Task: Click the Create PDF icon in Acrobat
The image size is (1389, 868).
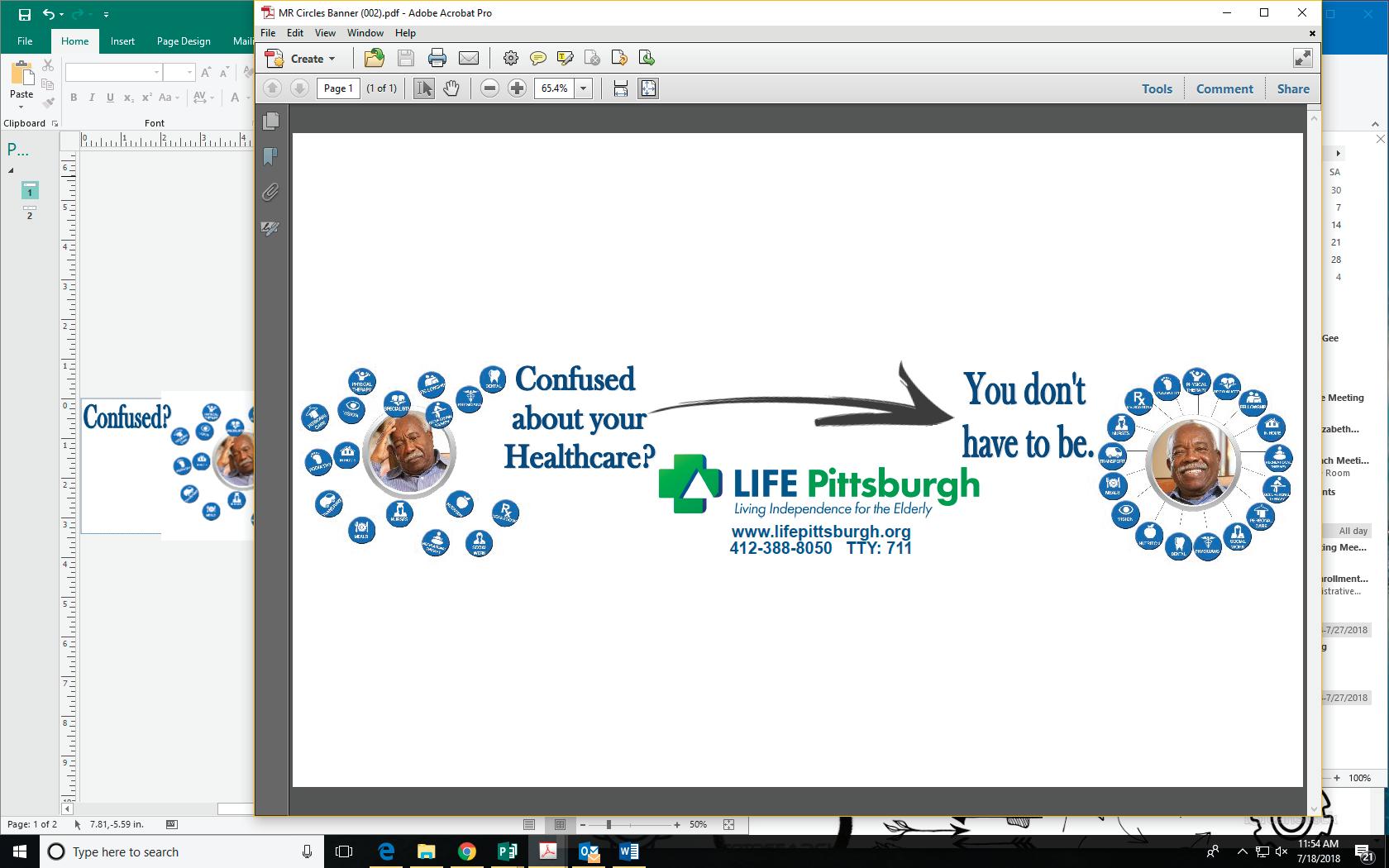Action: [274, 59]
